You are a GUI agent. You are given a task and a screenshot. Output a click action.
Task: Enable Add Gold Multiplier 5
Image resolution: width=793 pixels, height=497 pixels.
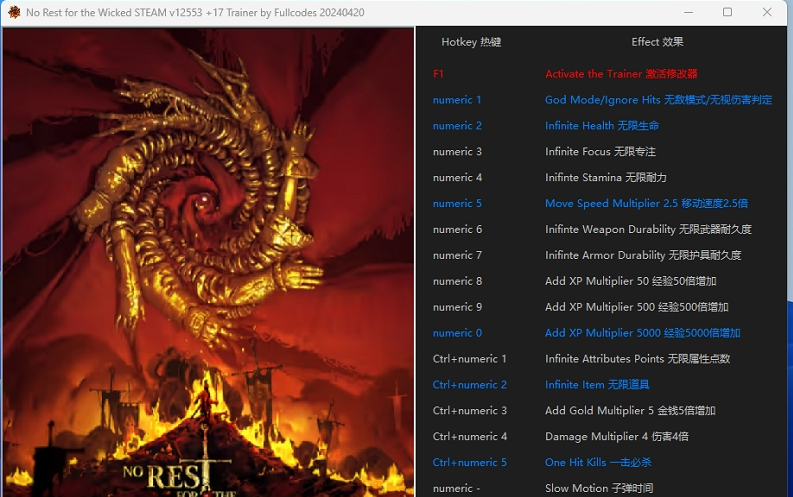pyautogui.click(x=630, y=411)
